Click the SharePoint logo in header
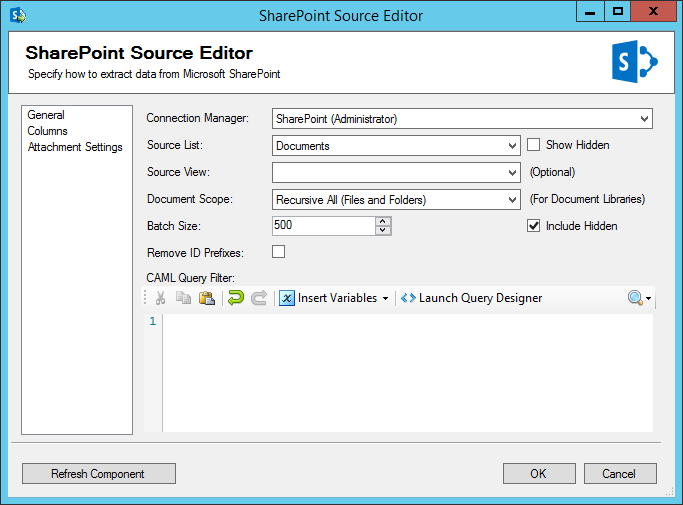This screenshot has height=505, width=683. [635, 61]
